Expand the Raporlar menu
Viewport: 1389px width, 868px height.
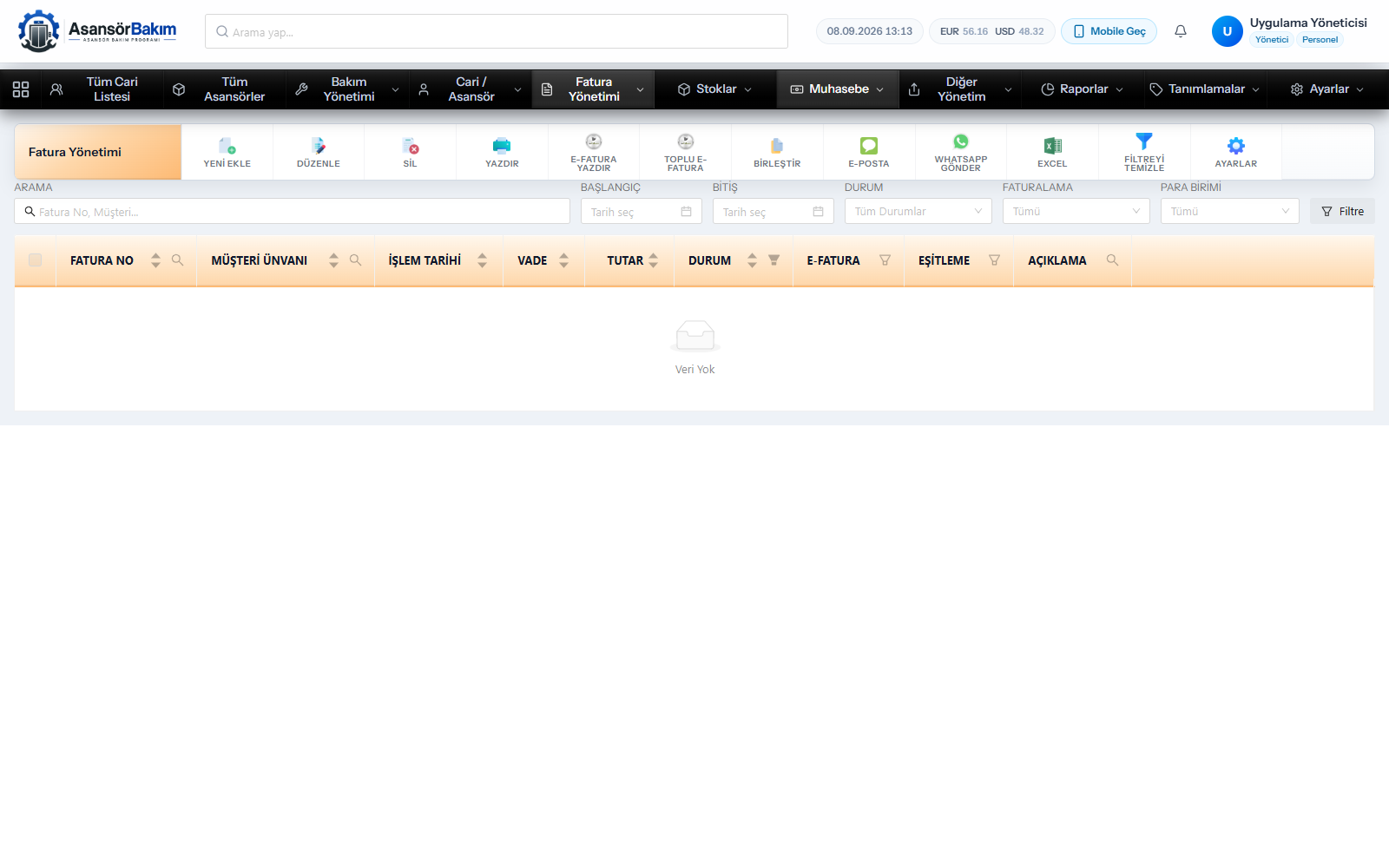point(1083,89)
